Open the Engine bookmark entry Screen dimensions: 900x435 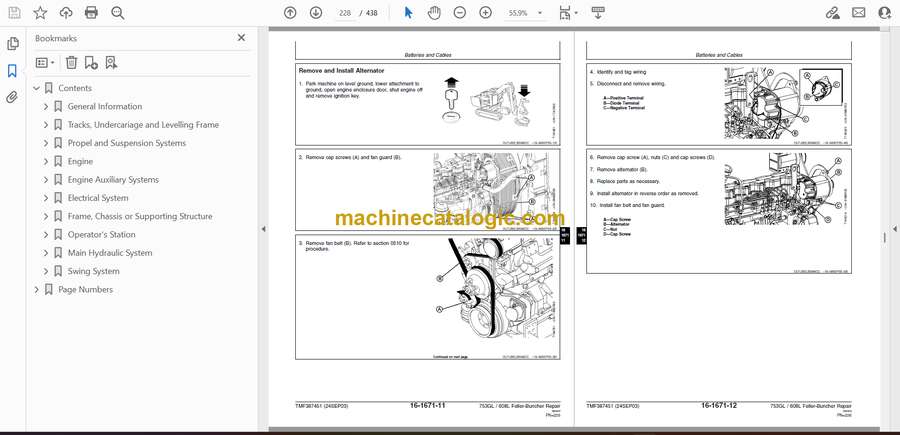point(80,162)
